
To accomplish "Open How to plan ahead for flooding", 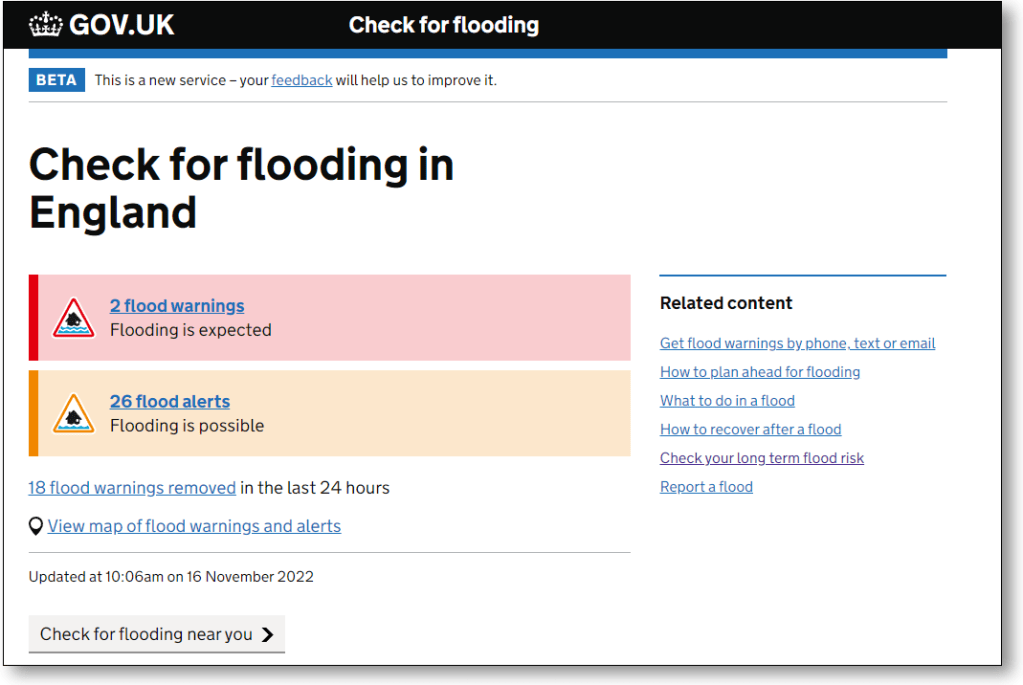I will [760, 372].
